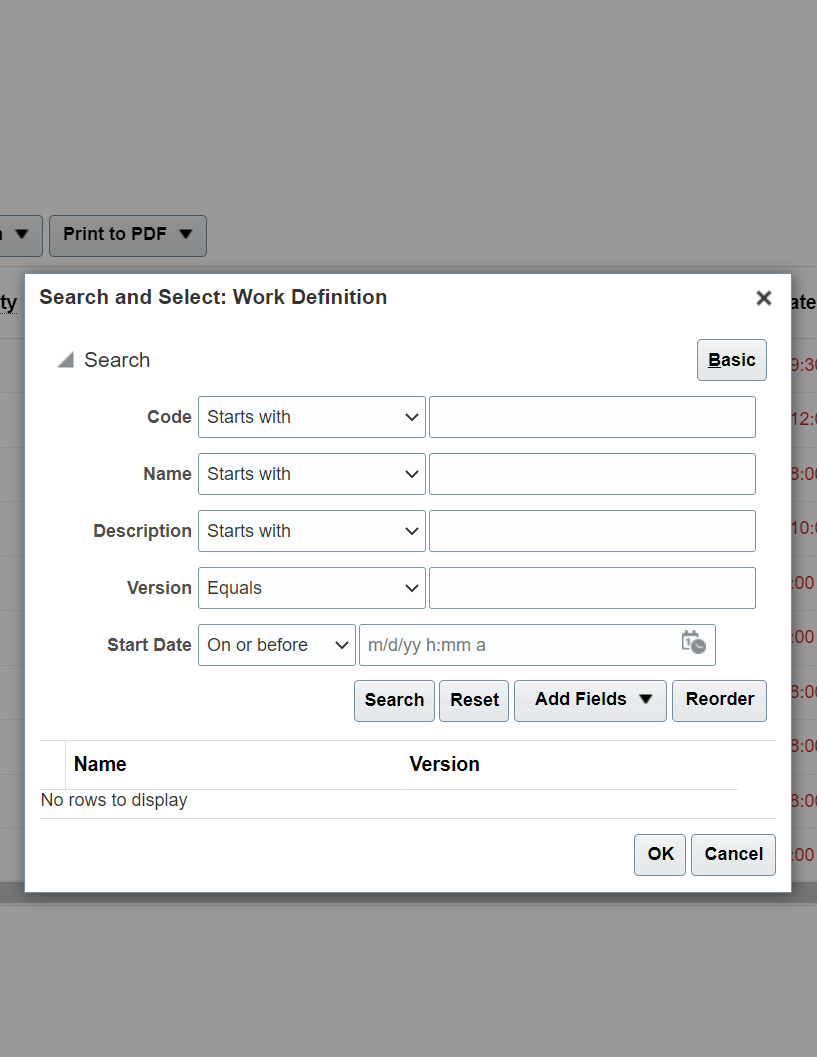Screen dimensions: 817x1057
Task: Open the Print to PDF dropdown
Action: pyautogui.click(x=128, y=235)
